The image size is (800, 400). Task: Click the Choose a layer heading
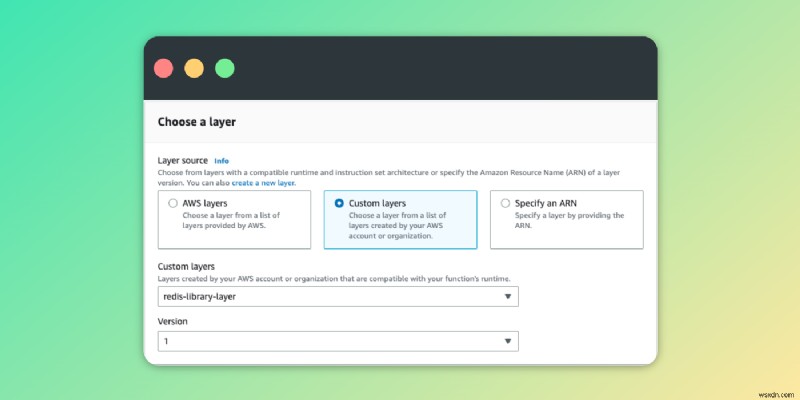(x=196, y=122)
